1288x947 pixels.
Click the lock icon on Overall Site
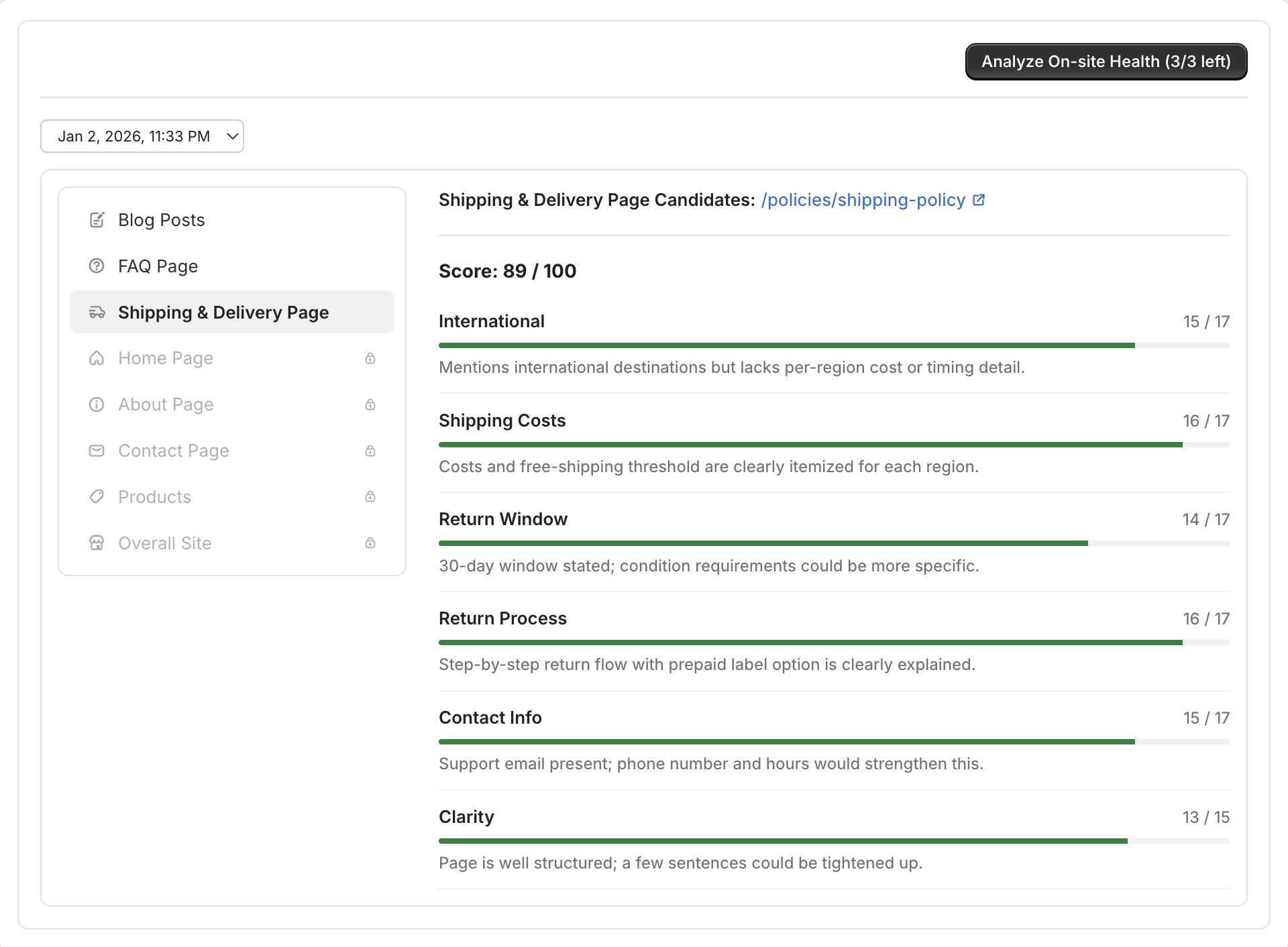(370, 543)
